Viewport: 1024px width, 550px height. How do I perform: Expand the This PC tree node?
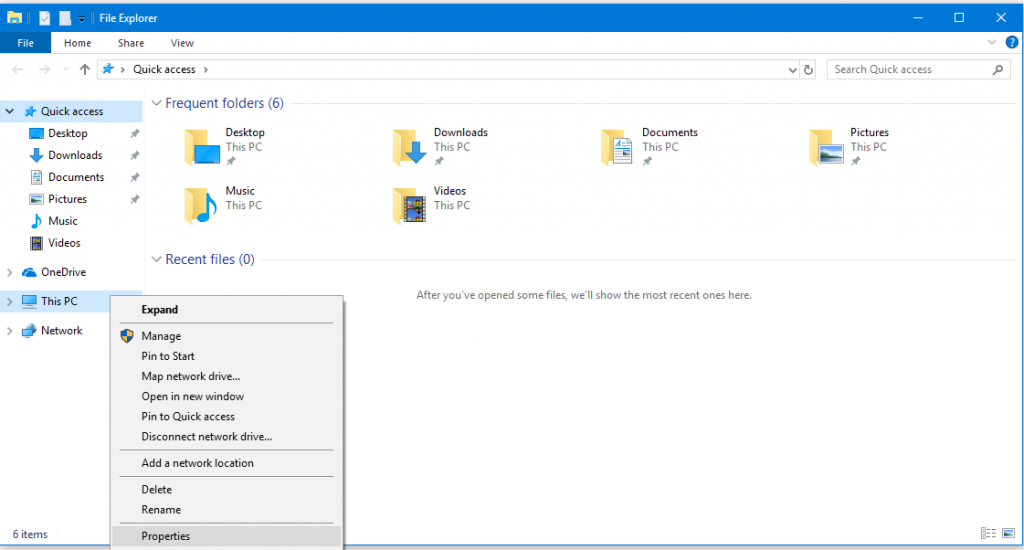[10, 302]
